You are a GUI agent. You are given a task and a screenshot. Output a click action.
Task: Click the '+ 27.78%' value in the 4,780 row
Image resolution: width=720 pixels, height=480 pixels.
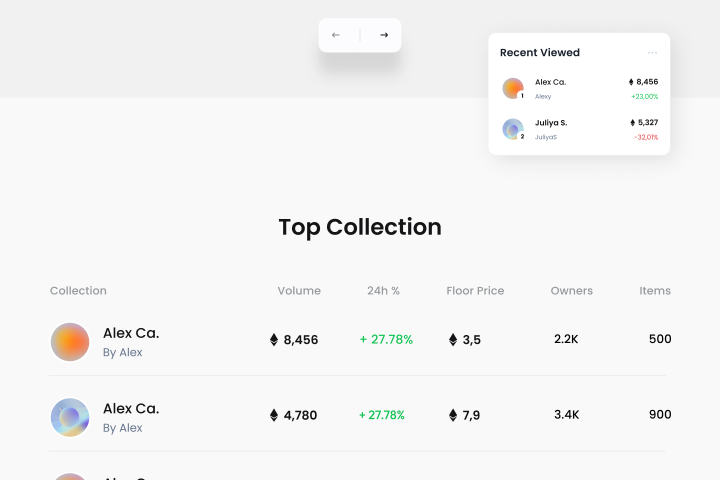(x=382, y=415)
